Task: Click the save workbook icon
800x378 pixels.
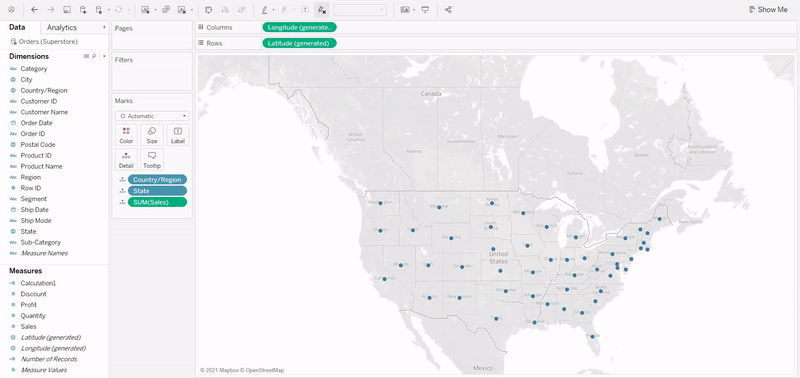Action: coord(67,10)
